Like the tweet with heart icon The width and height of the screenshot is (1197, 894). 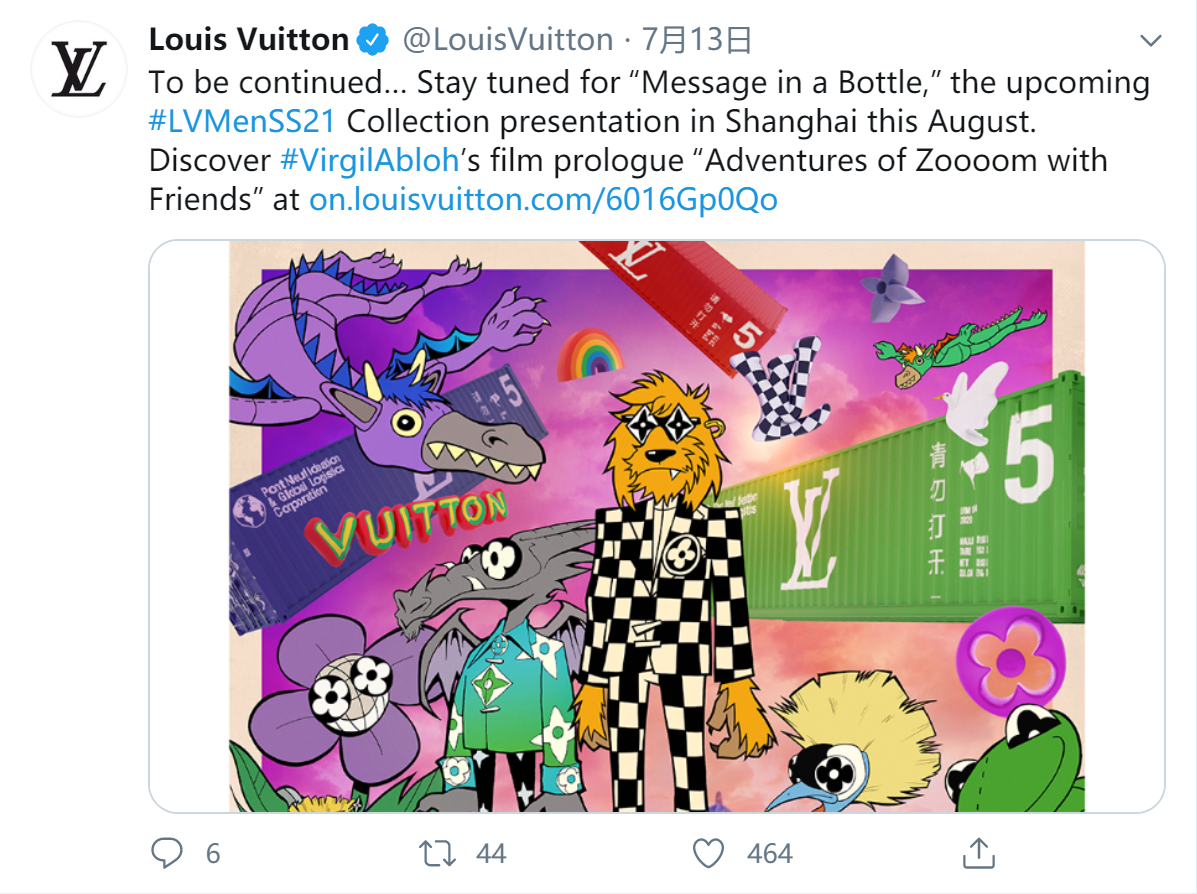708,853
